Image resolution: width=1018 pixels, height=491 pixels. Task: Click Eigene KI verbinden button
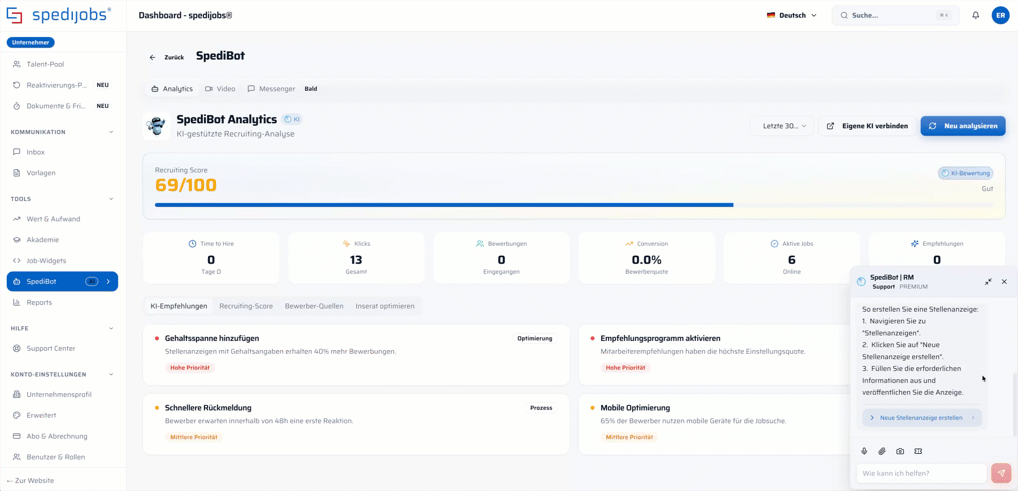[x=867, y=126]
